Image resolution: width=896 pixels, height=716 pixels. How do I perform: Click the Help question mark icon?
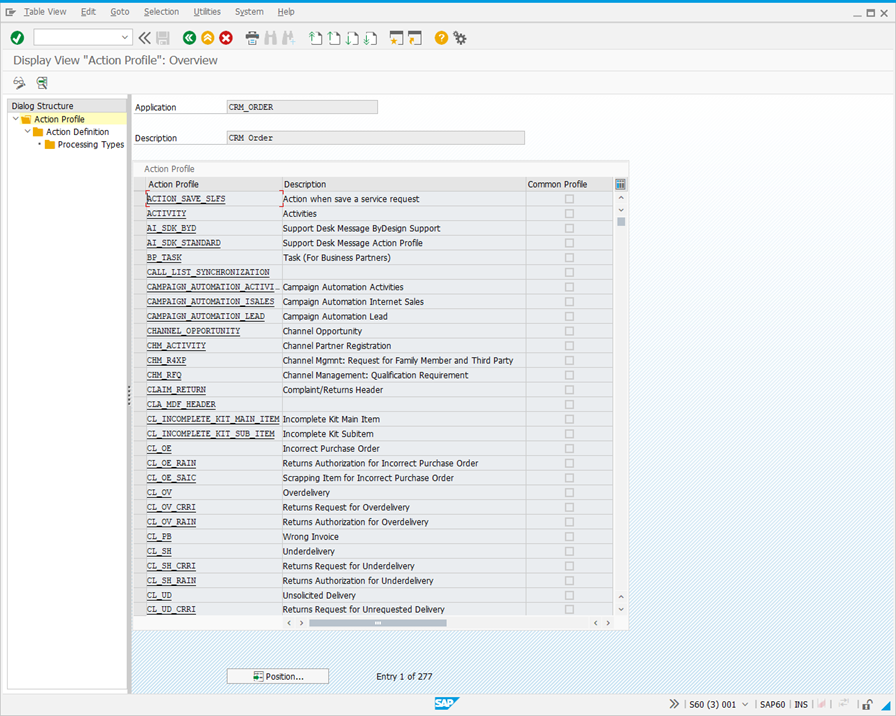440,37
